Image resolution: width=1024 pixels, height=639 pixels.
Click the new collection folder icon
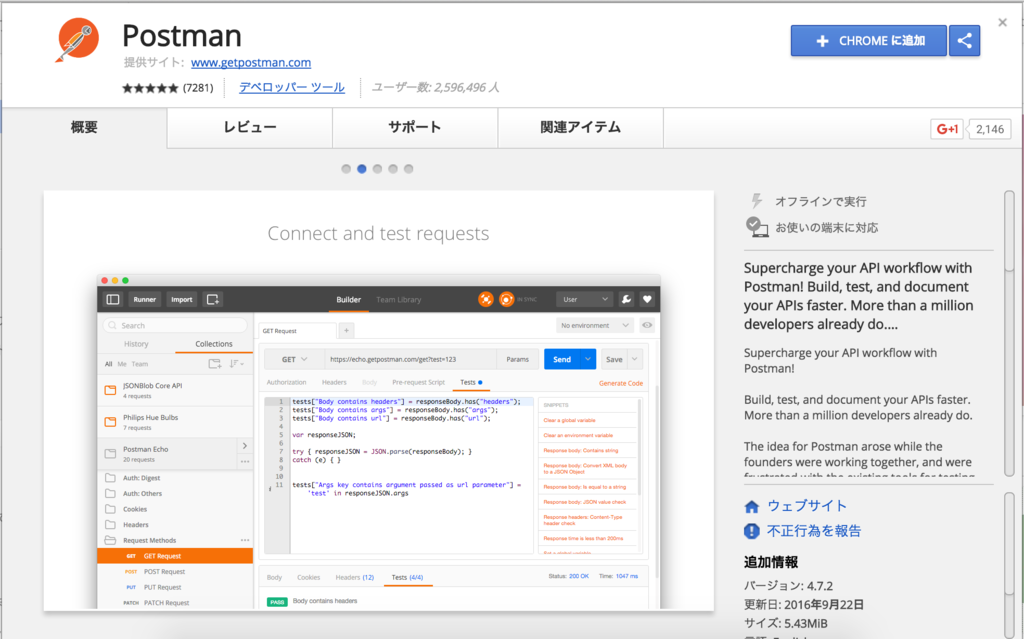(214, 364)
